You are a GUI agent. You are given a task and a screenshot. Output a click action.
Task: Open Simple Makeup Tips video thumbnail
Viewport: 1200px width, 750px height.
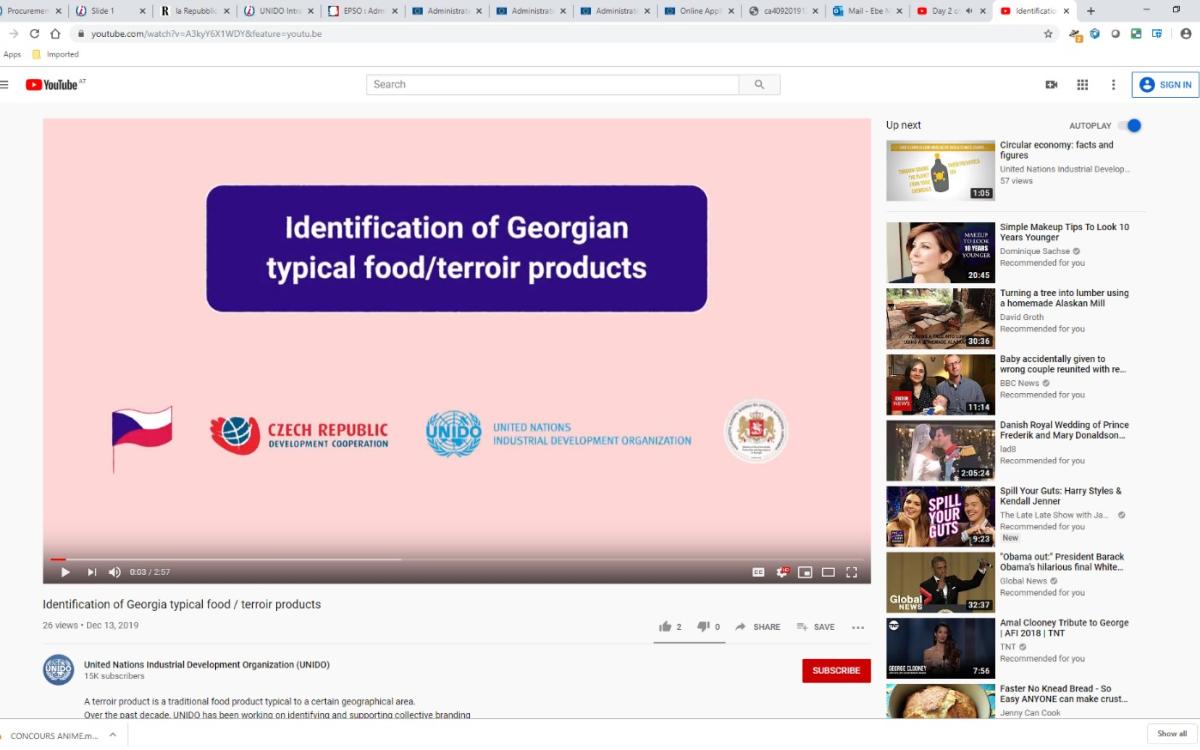pyautogui.click(x=940, y=252)
